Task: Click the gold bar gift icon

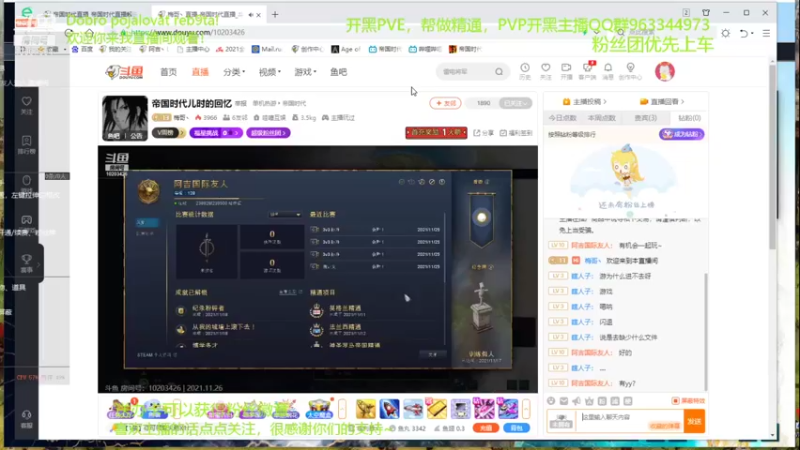Action: pyautogui.click(x=437, y=409)
